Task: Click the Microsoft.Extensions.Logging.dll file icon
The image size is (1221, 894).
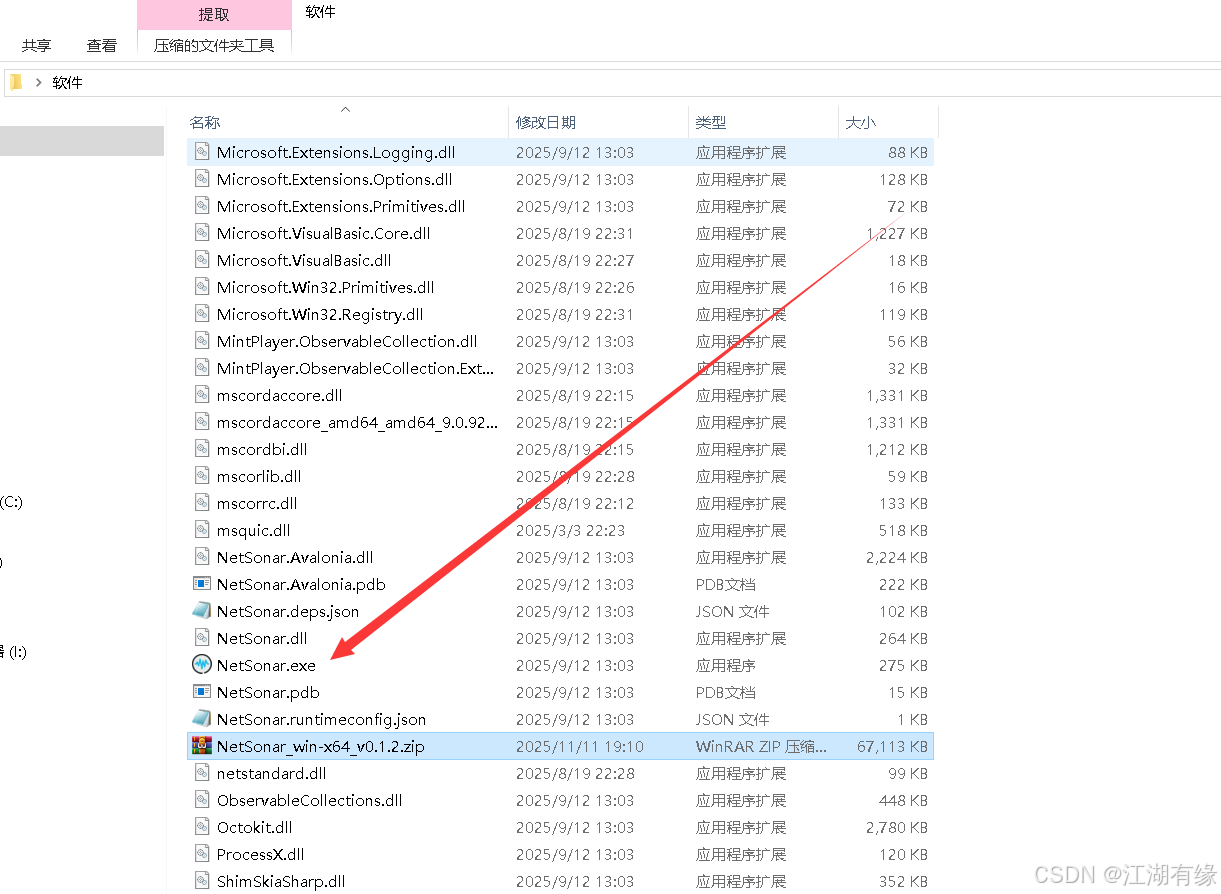Action: (201, 152)
